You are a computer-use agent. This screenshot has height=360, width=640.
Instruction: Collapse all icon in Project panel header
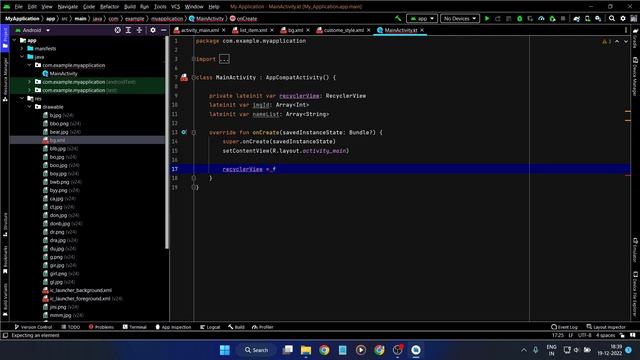pyautogui.click(x=139, y=30)
